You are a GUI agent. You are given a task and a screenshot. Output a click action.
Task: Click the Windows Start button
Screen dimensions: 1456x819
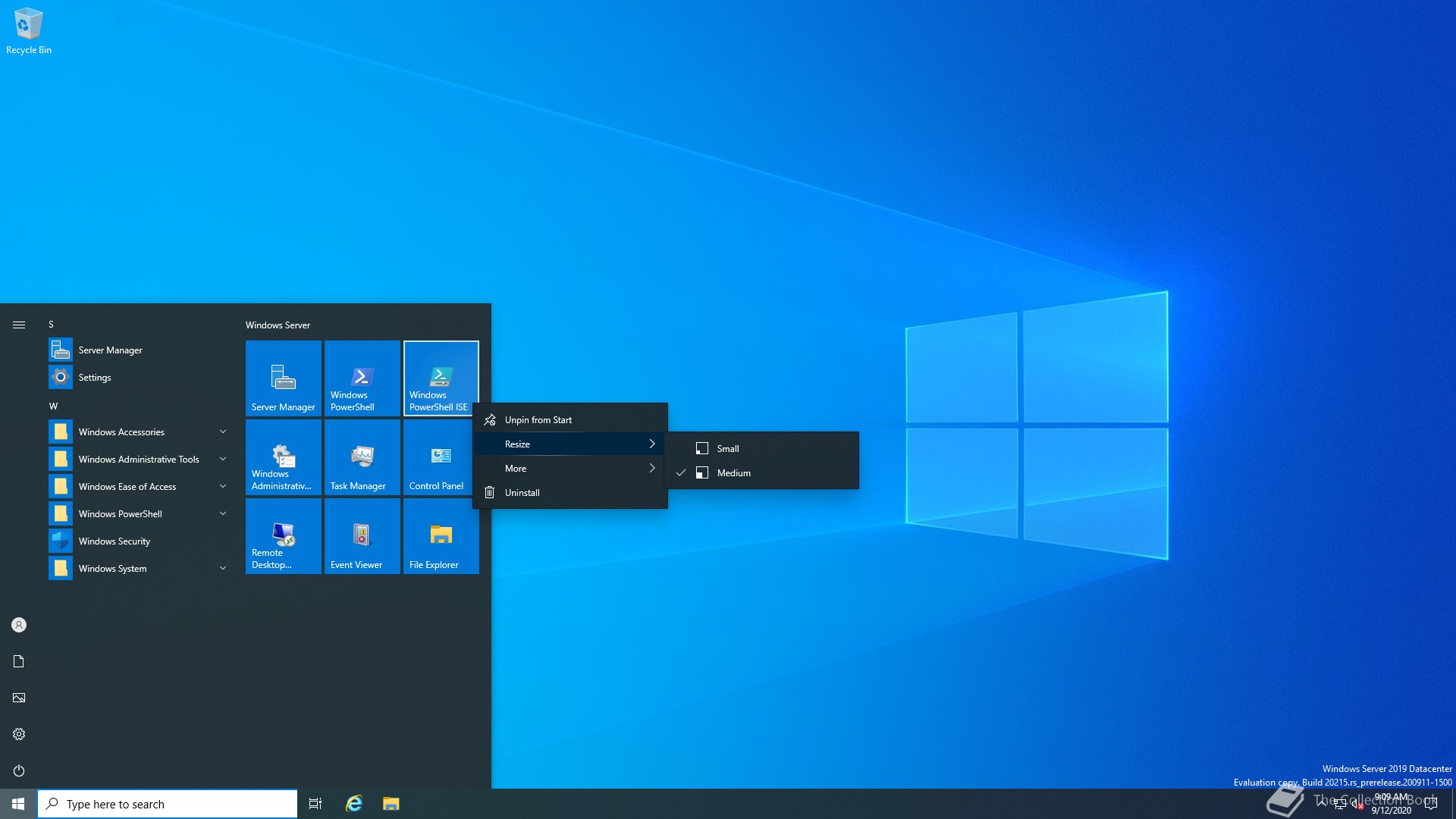point(18,804)
